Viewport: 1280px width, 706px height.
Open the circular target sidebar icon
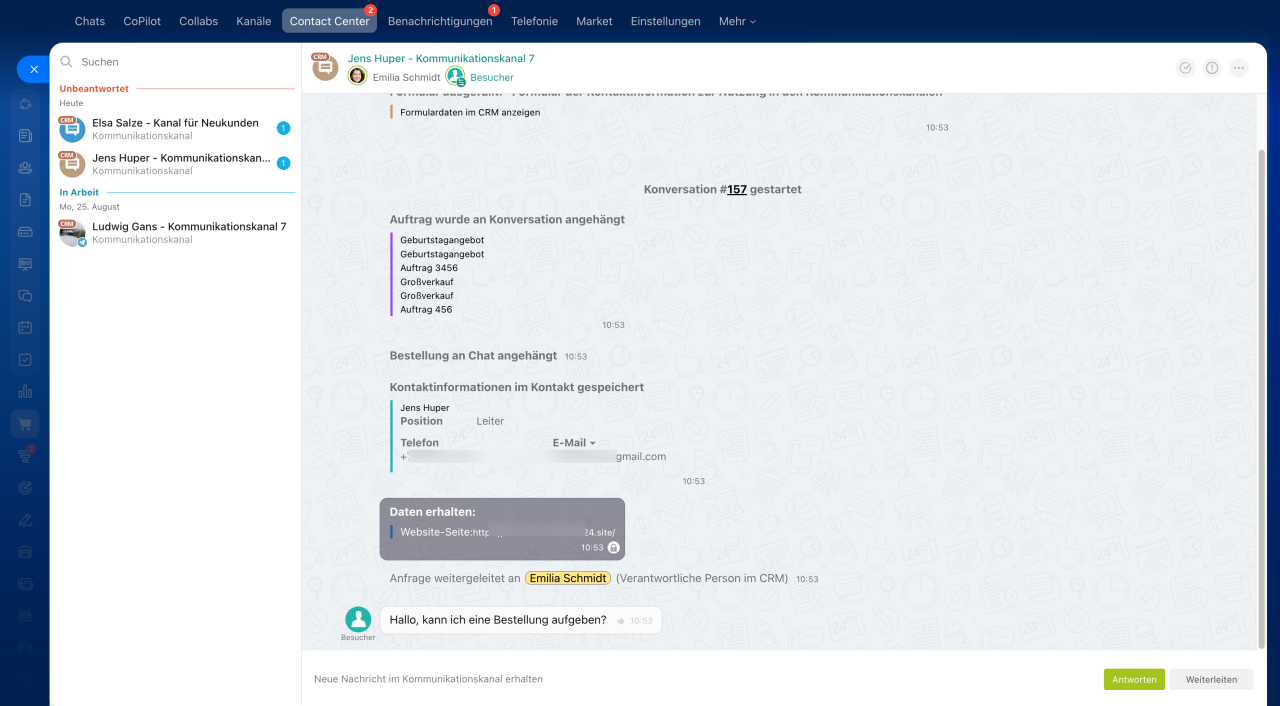tap(25, 487)
